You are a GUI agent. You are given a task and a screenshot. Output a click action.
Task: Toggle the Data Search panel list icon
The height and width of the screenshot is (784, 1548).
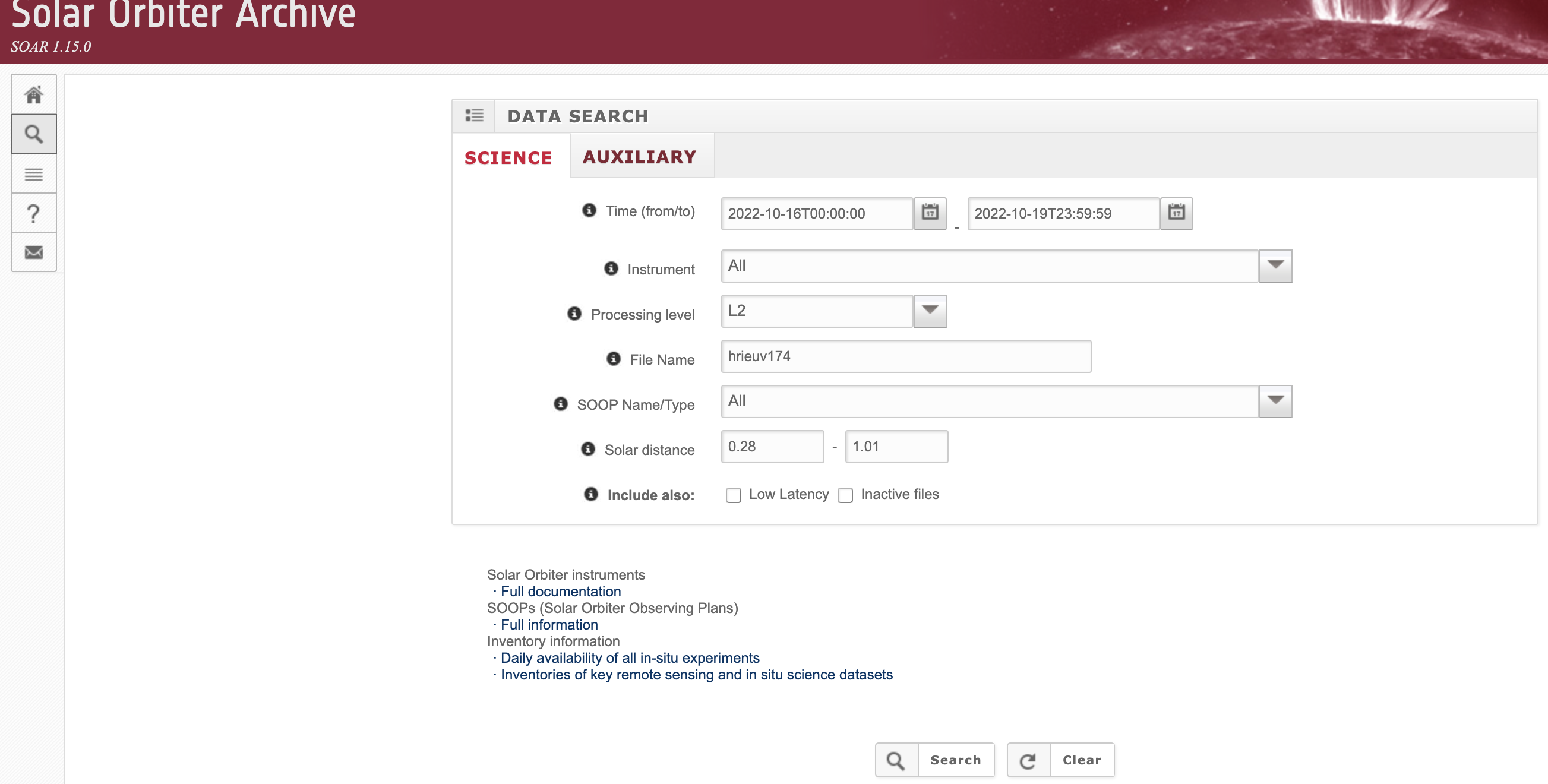(474, 115)
